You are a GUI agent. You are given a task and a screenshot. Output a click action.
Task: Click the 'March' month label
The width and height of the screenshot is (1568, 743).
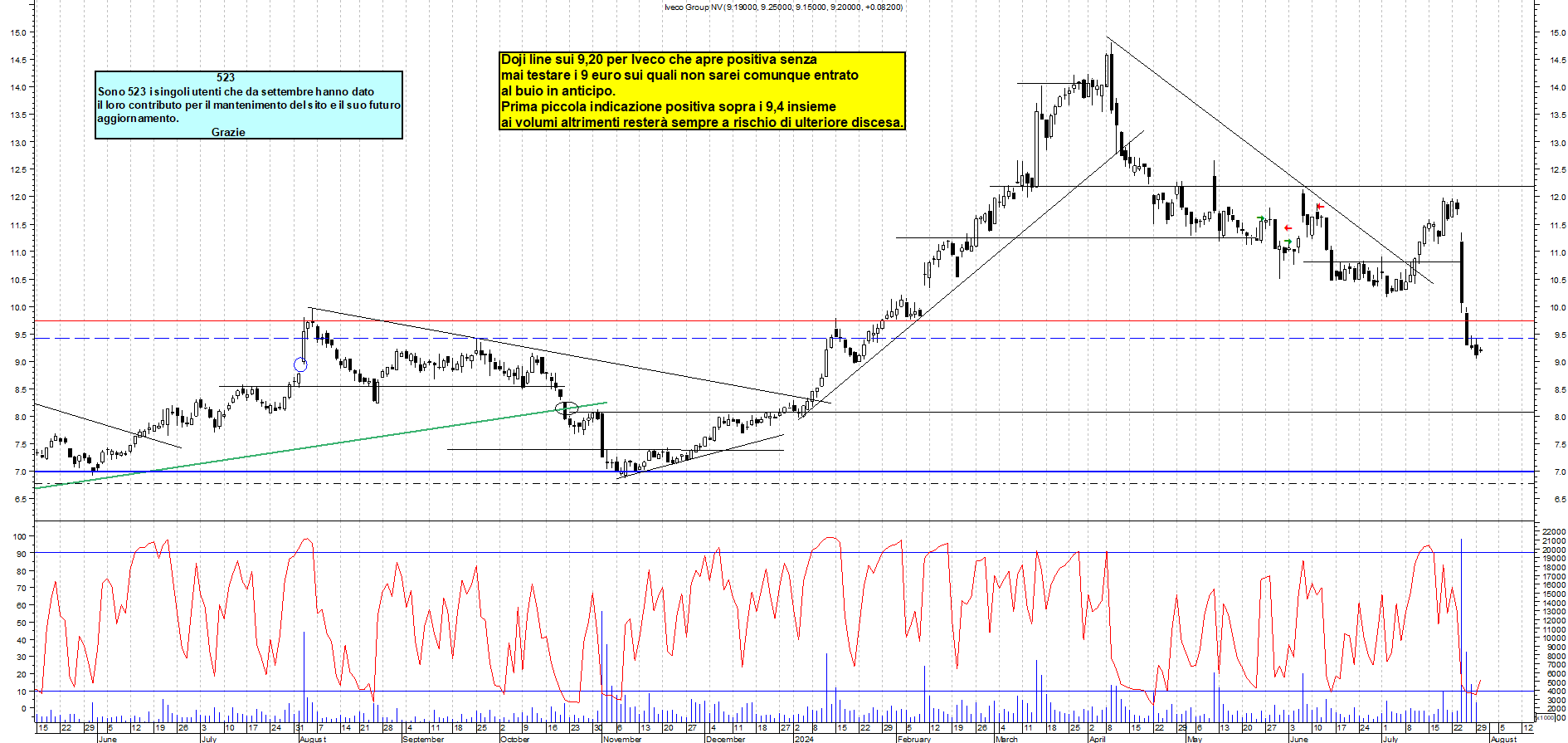1006,739
